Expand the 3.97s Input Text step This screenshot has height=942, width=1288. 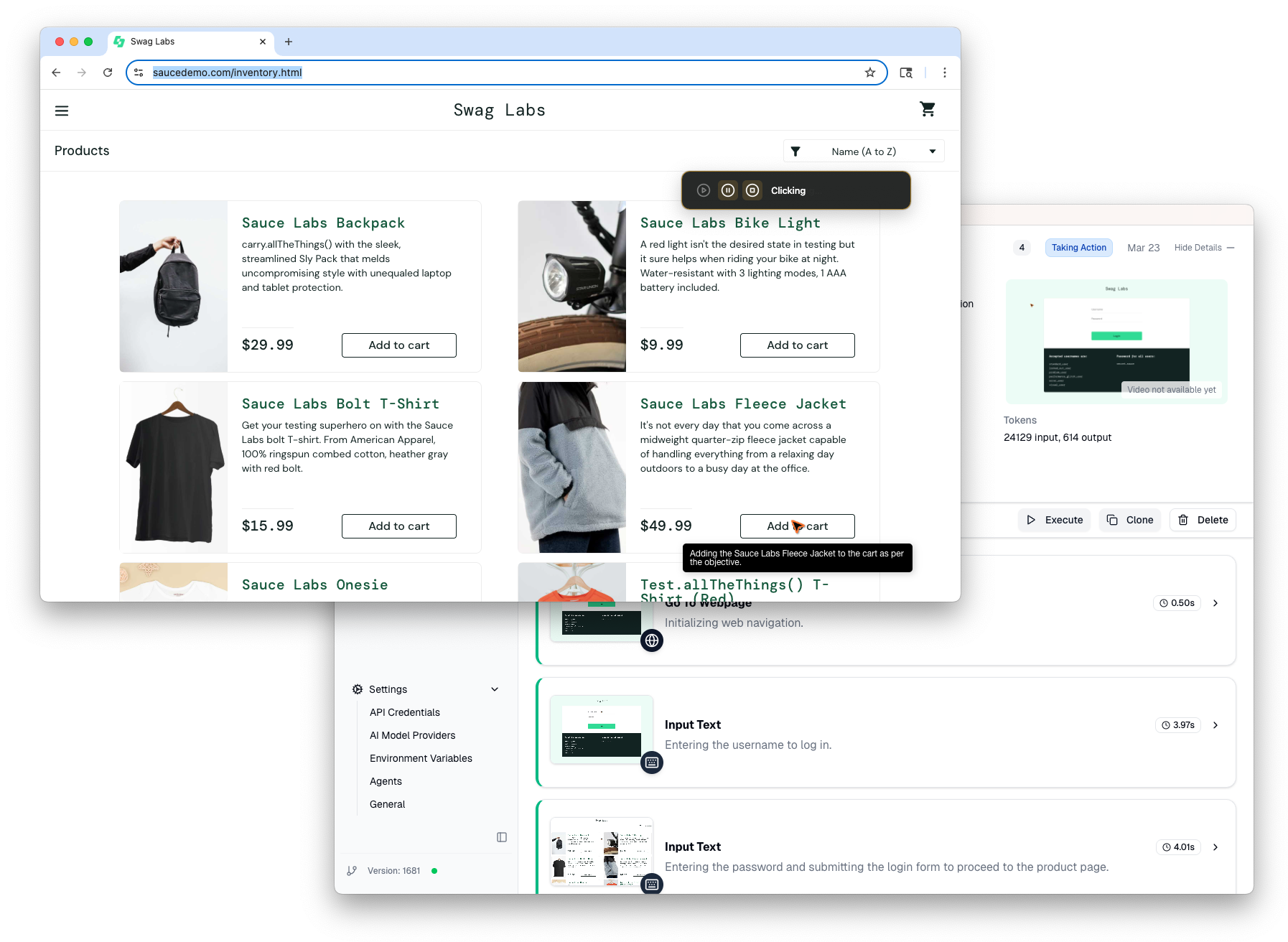point(1215,725)
